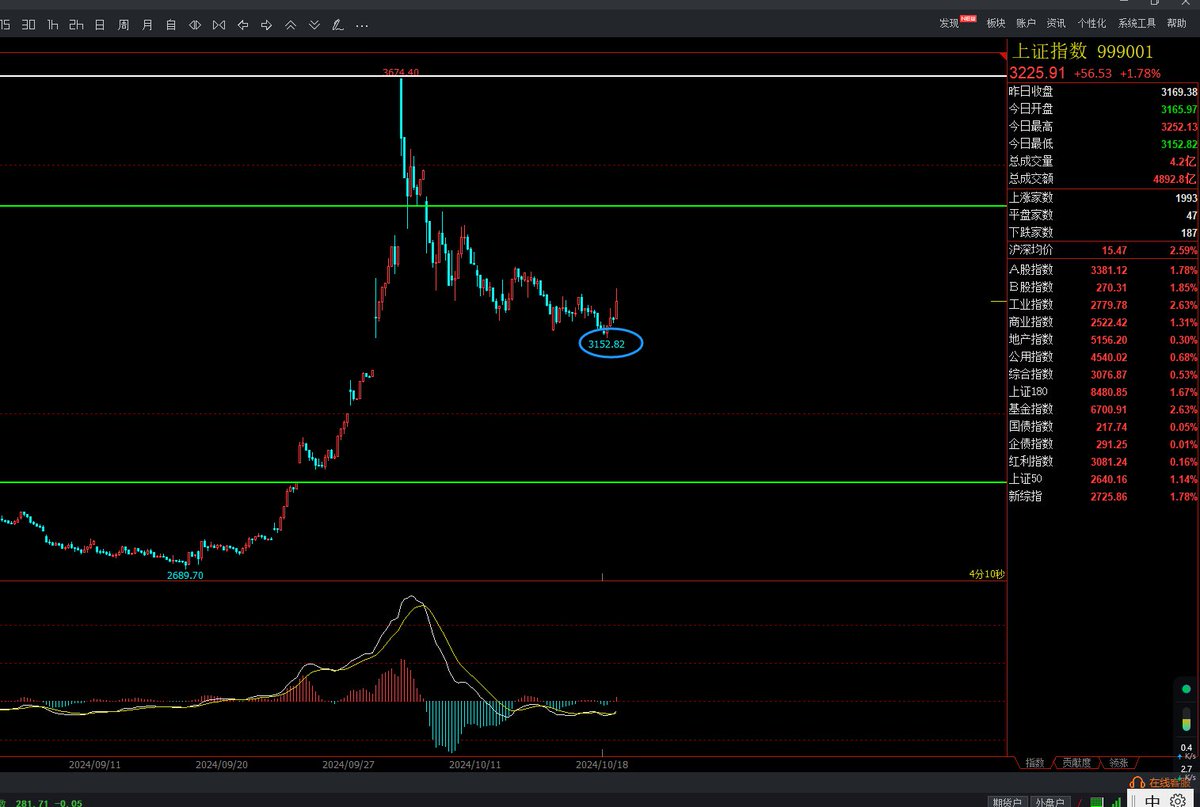
Task: Select daily (日) K-line period
Action: point(99,24)
